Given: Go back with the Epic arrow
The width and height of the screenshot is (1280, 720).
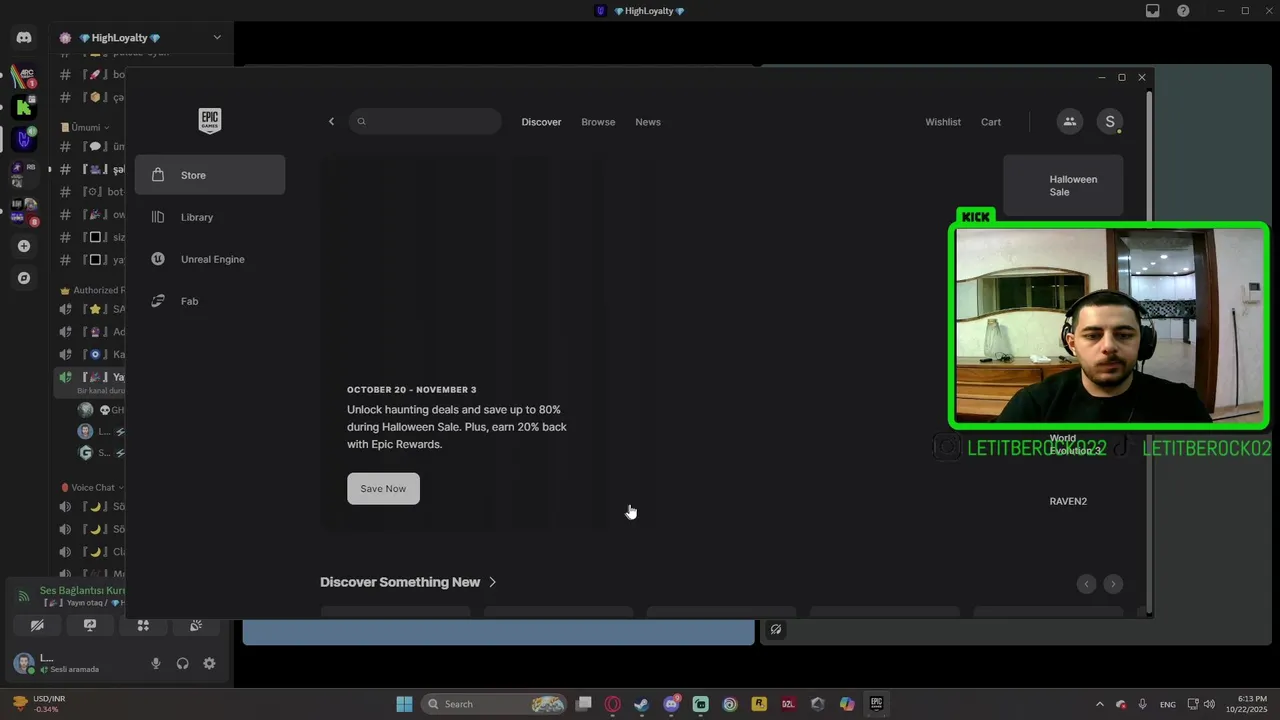Looking at the screenshot, I should pos(332,122).
